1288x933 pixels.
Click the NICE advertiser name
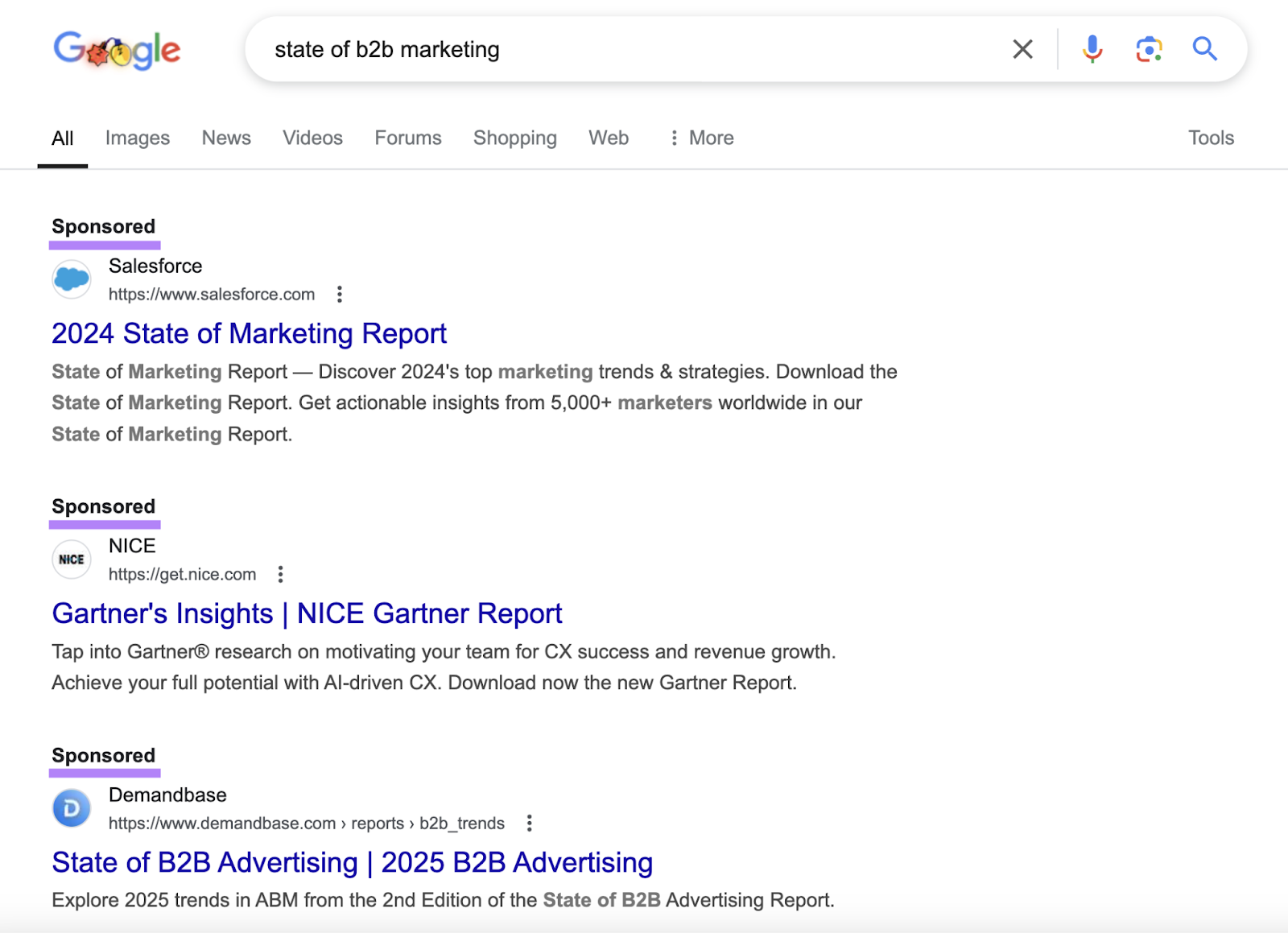132,546
